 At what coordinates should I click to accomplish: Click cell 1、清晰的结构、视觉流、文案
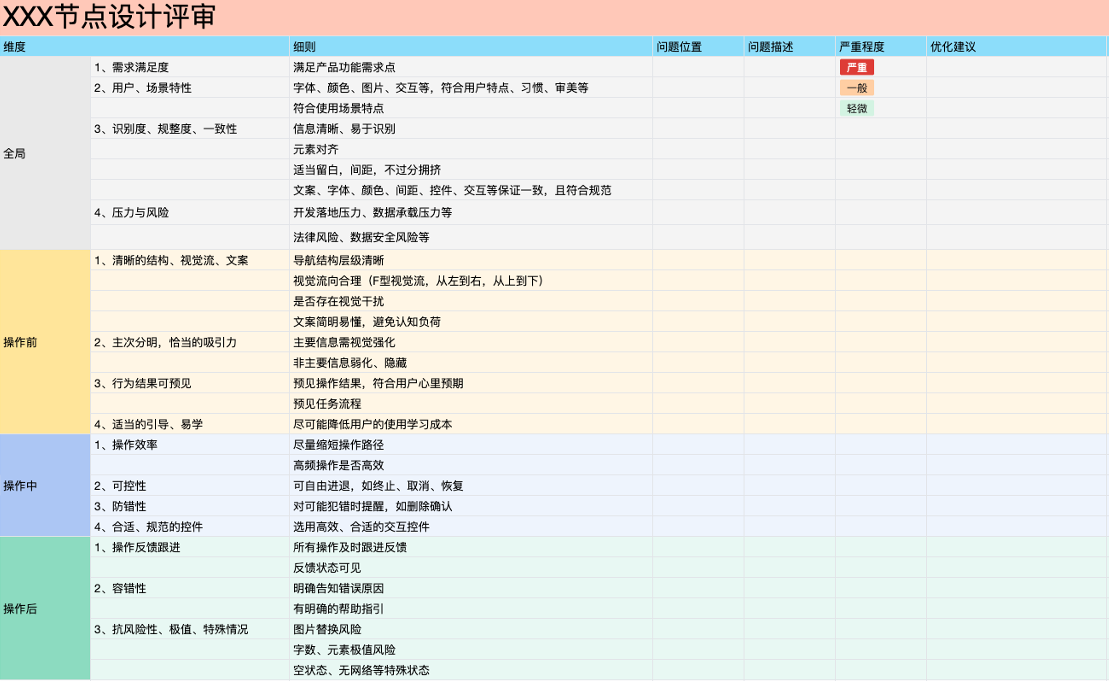click(190, 260)
